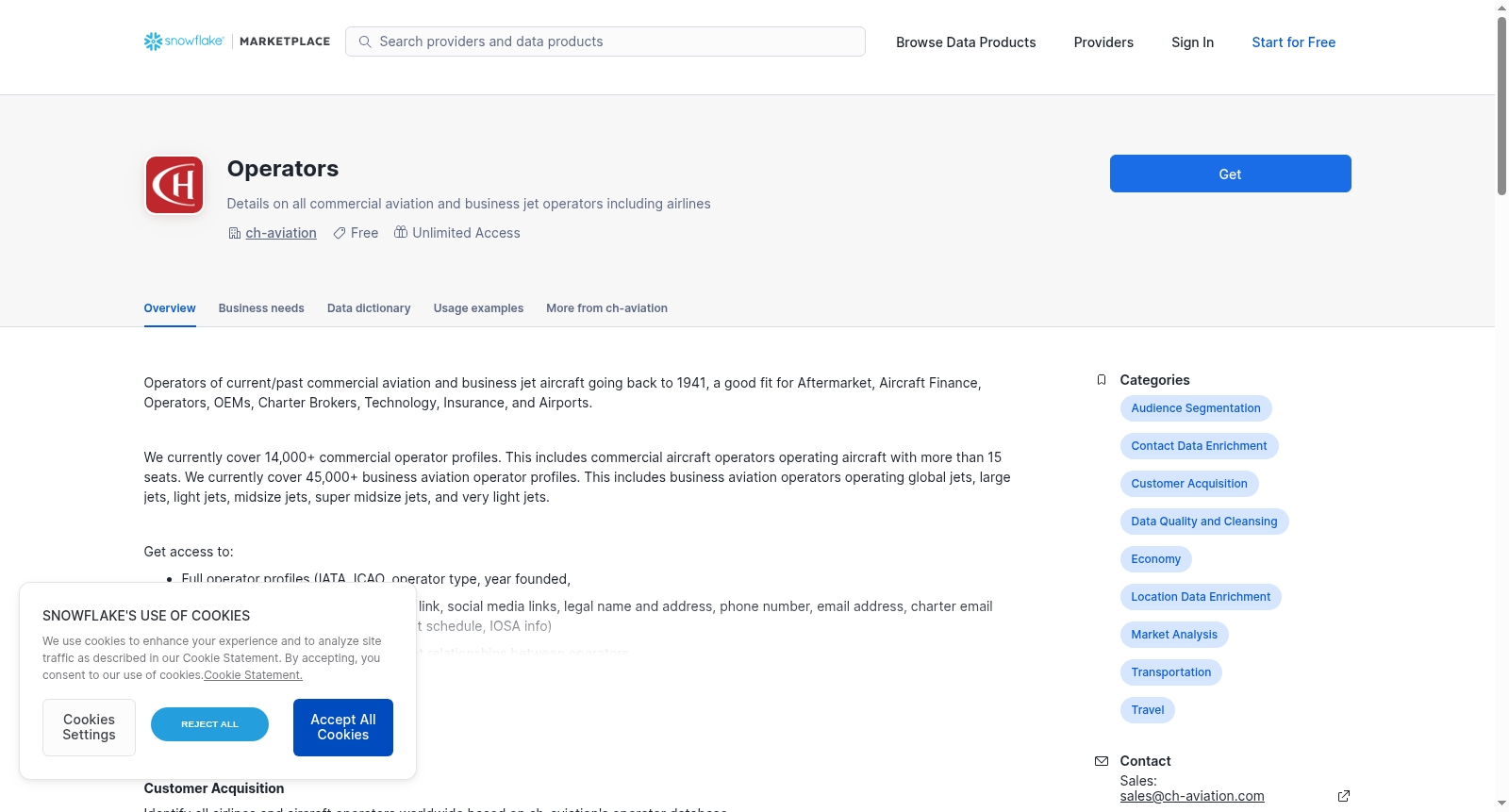
Task: Click the ch-aviation red logo
Action: click(x=174, y=185)
